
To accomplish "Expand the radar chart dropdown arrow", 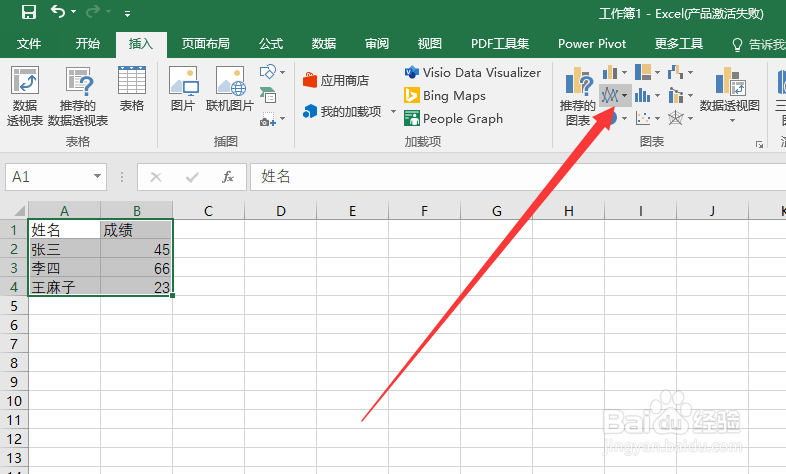I will tap(691, 119).
